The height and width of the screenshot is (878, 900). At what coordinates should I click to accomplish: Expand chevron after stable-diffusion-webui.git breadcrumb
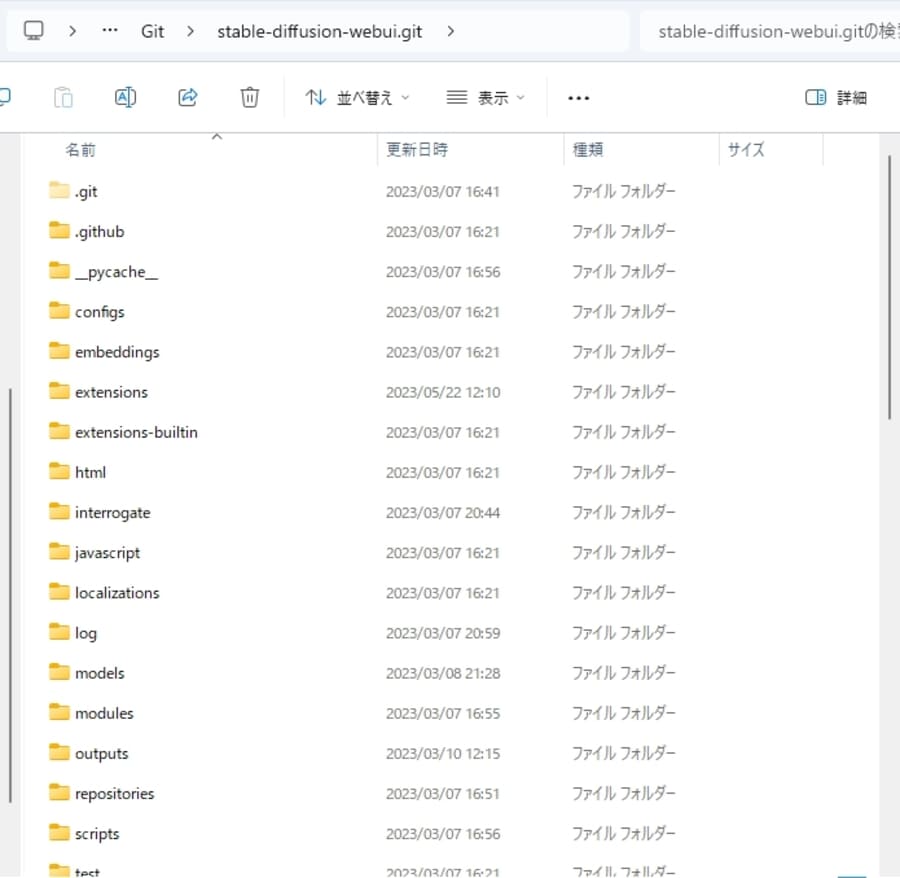(x=451, y=31)
